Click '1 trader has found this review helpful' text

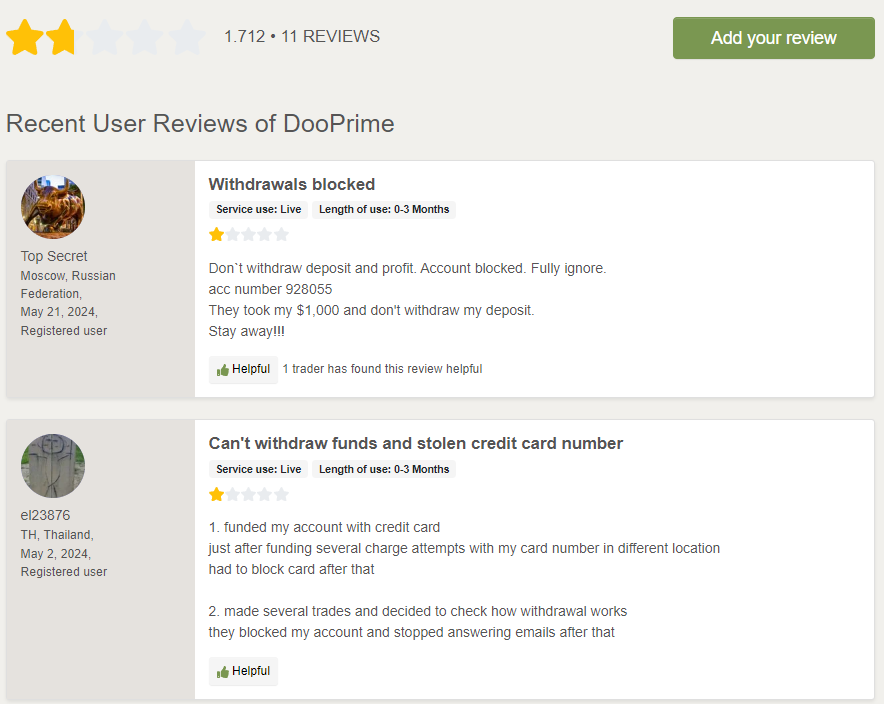click(x=382, y=369)
